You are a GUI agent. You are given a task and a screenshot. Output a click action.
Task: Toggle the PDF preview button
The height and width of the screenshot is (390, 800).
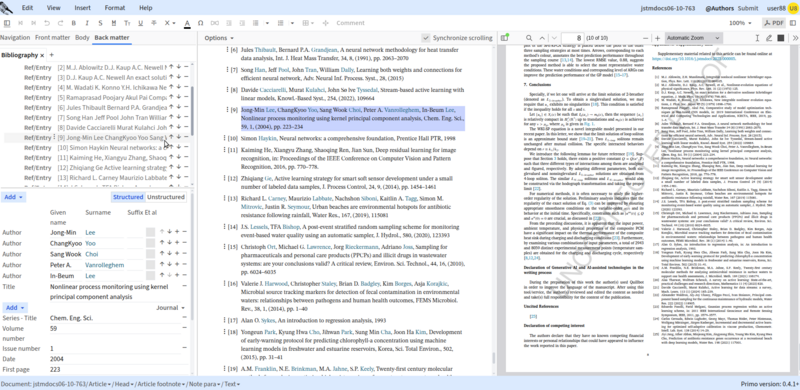[773, 23]
